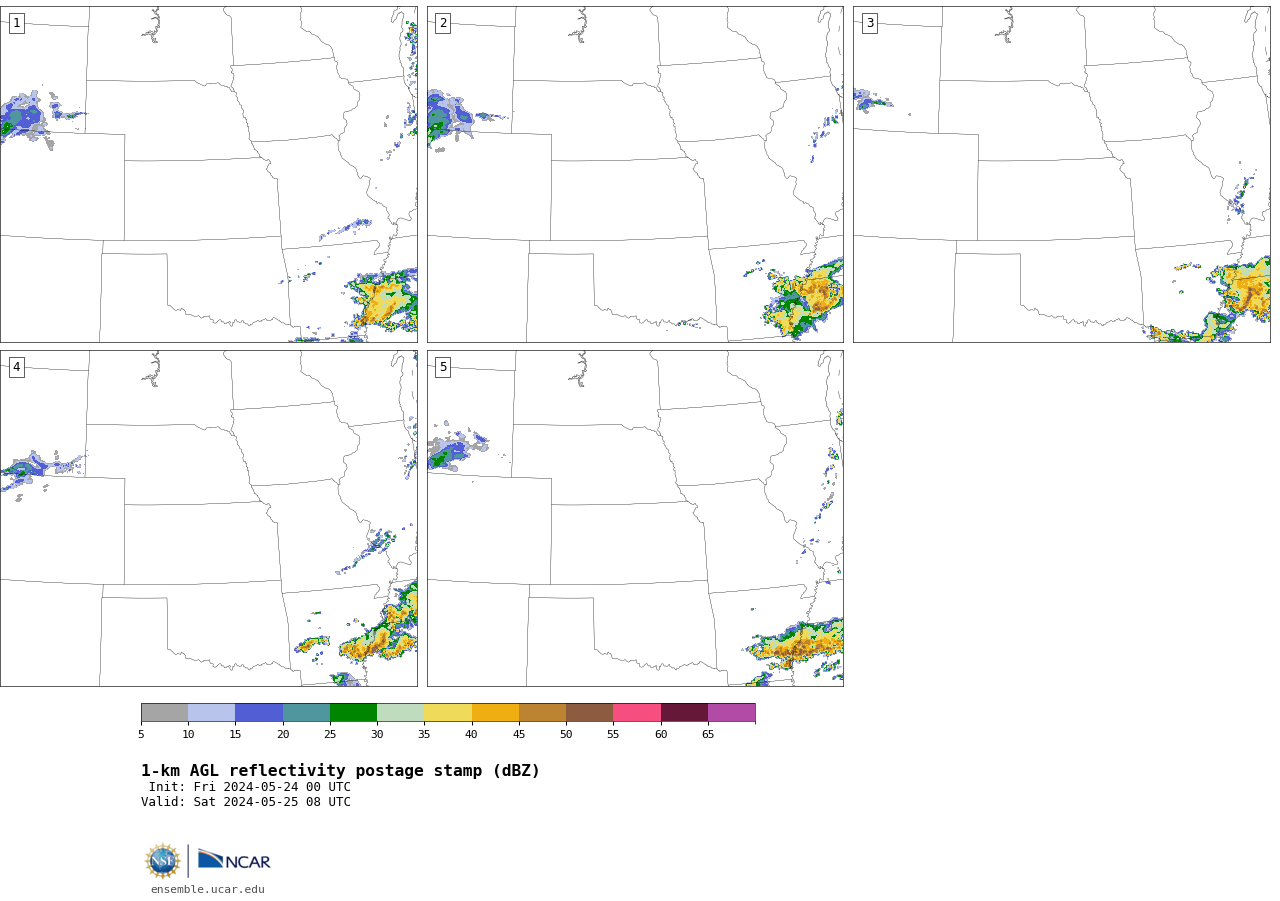Click the 'Init: Fri 2024-05-24 00 UTC' text
The width and height of the screenshot is (1280, 901).
[250, 787]
